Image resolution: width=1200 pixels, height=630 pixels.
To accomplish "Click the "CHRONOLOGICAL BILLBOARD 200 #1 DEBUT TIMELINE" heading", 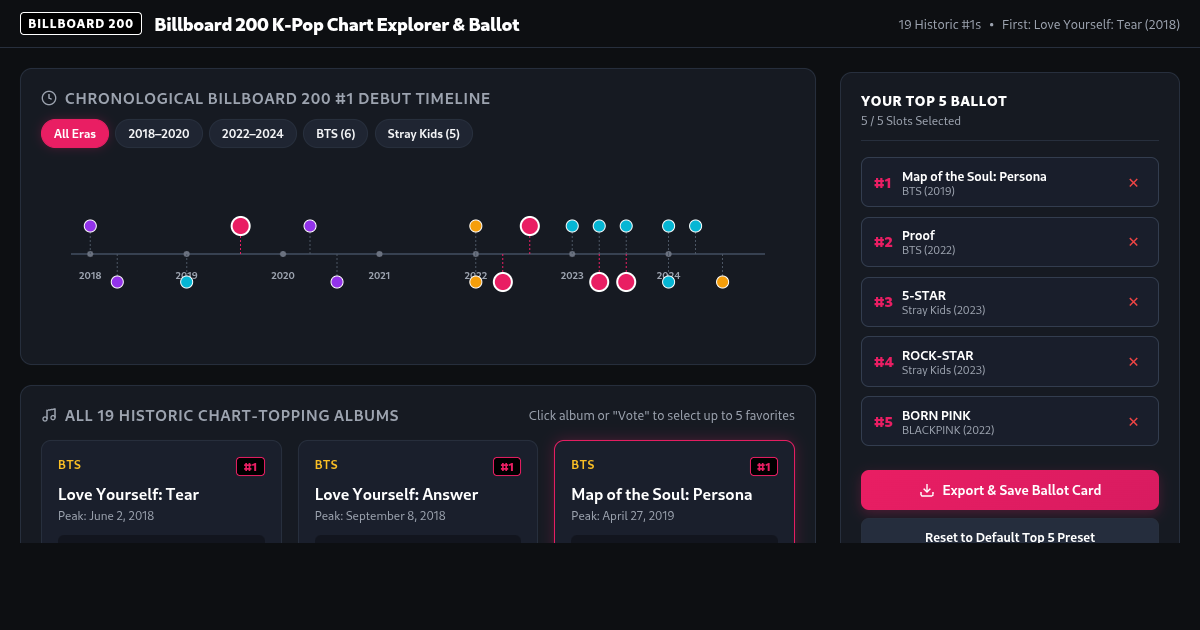I will coord(278,98).
